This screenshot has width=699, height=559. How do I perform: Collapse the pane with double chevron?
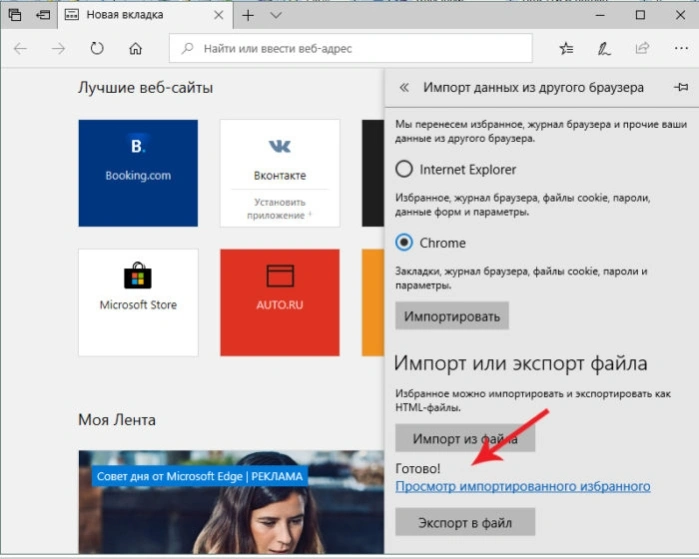tap(404, 87)
